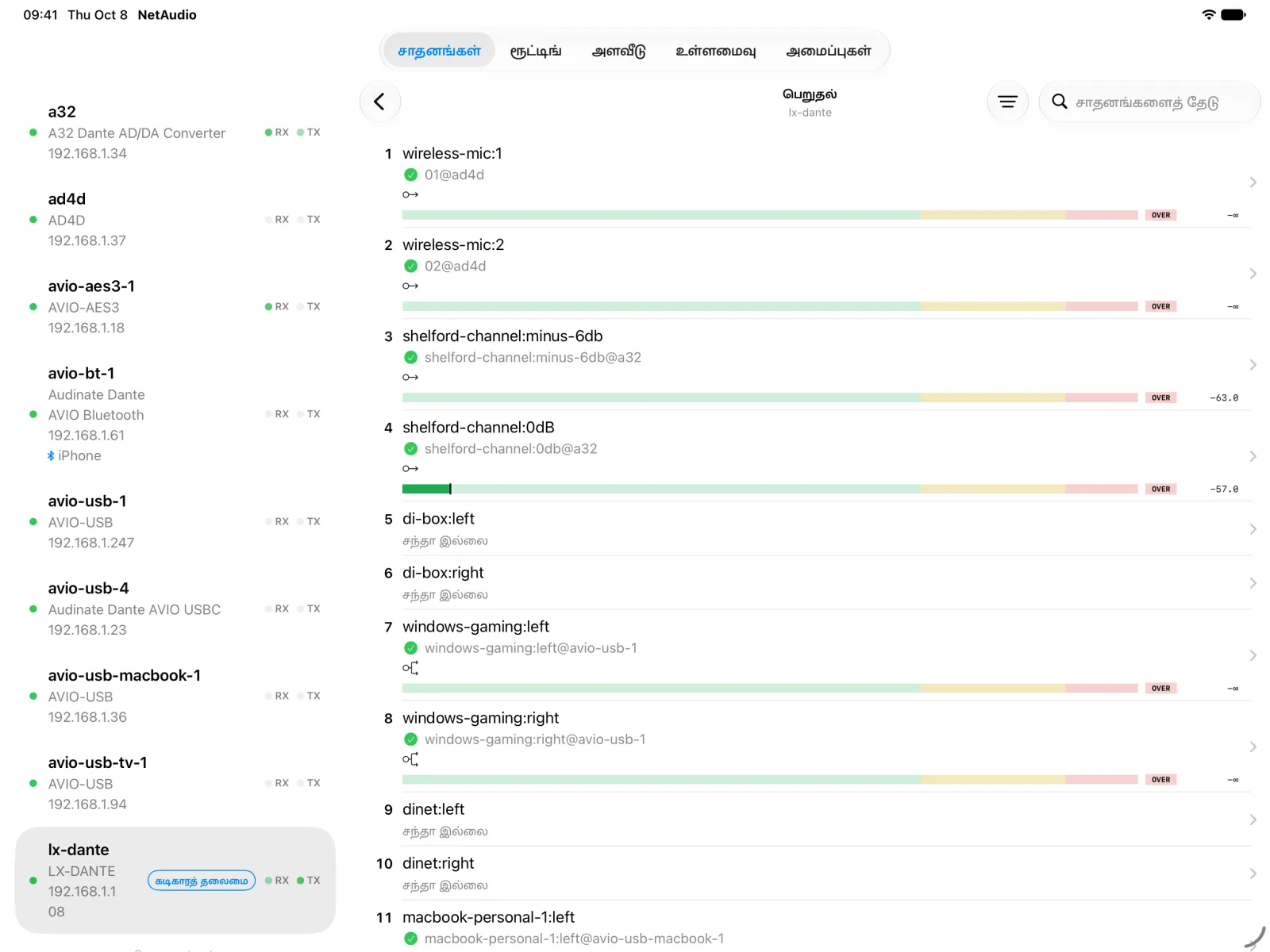Click check icon beside windows-gaming:left@avio-usb-1
This screenshot has height=952, width=1270.
(x=410, y=647)
